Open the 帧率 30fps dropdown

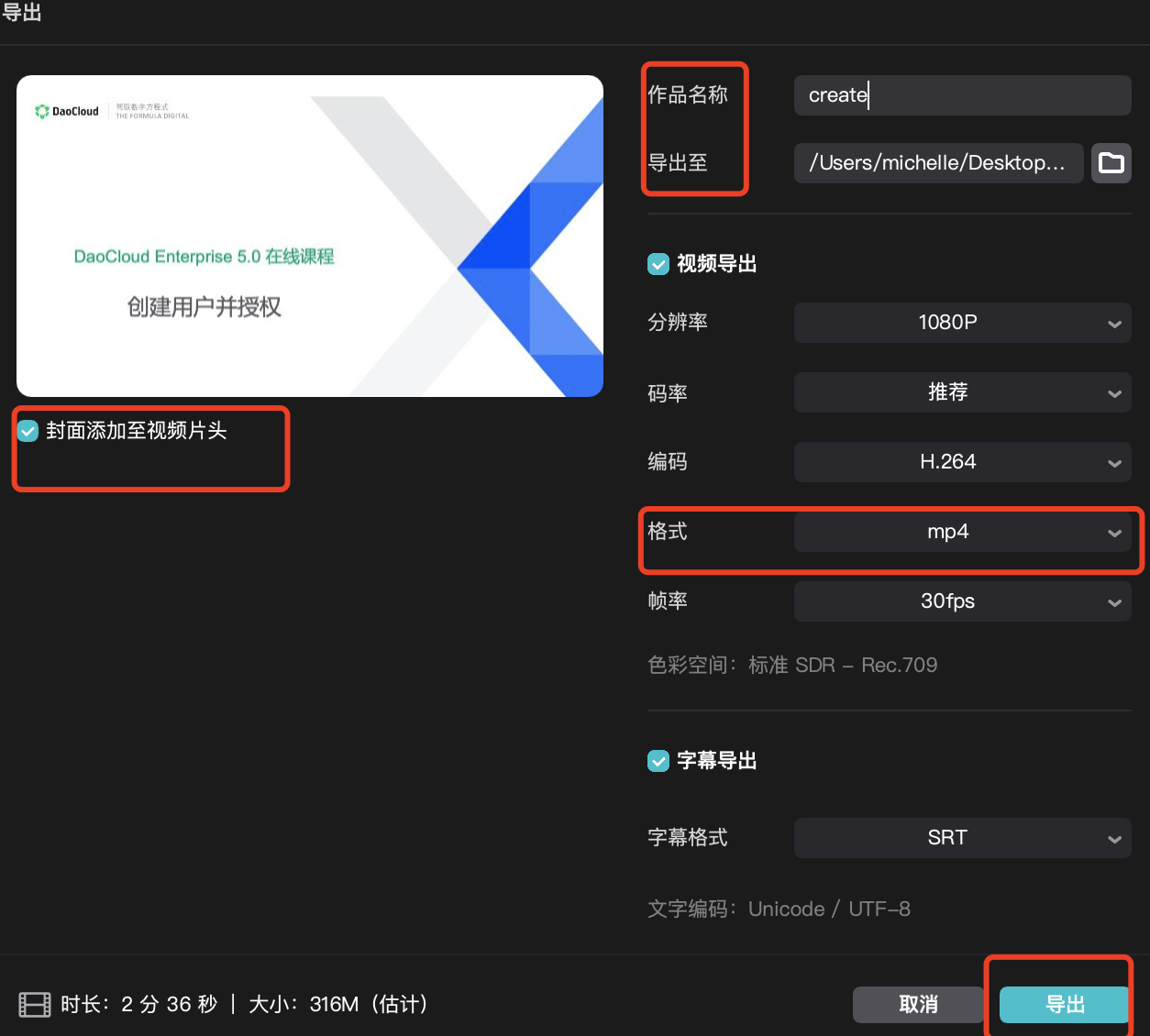(961, 601)
